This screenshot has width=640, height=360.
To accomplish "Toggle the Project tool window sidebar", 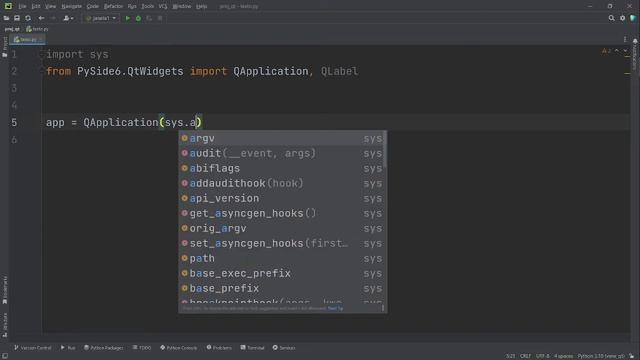I will tap(5, 47).
